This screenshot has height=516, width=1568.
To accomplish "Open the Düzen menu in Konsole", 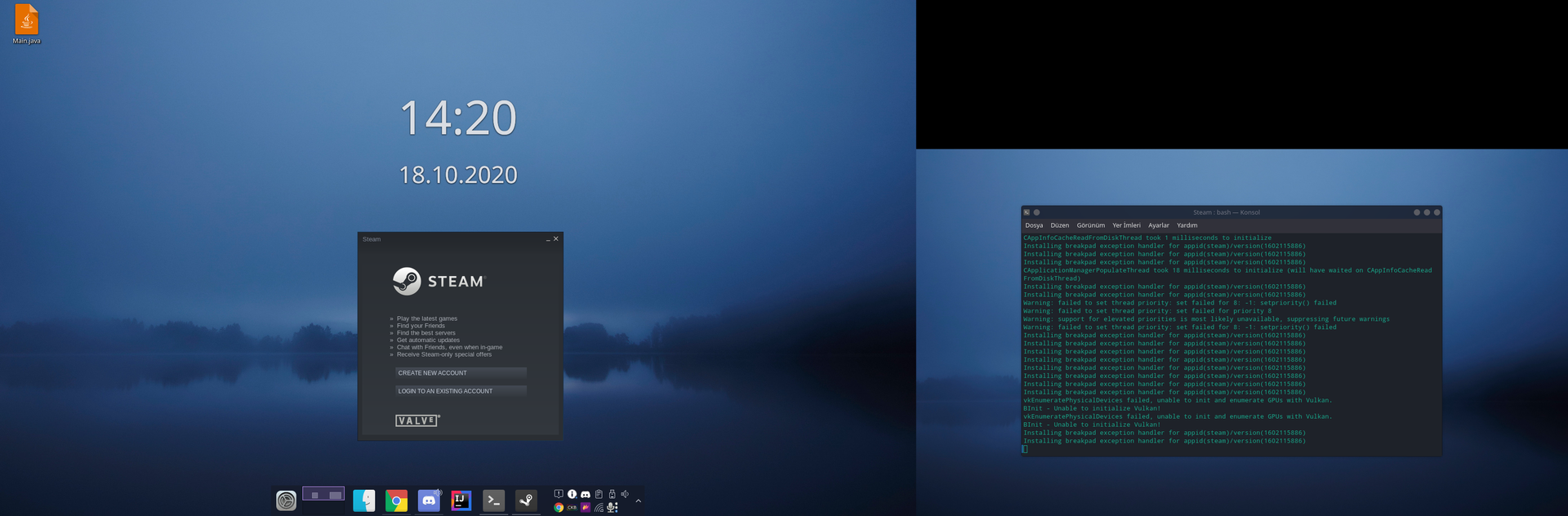I will coord(1060,225).
